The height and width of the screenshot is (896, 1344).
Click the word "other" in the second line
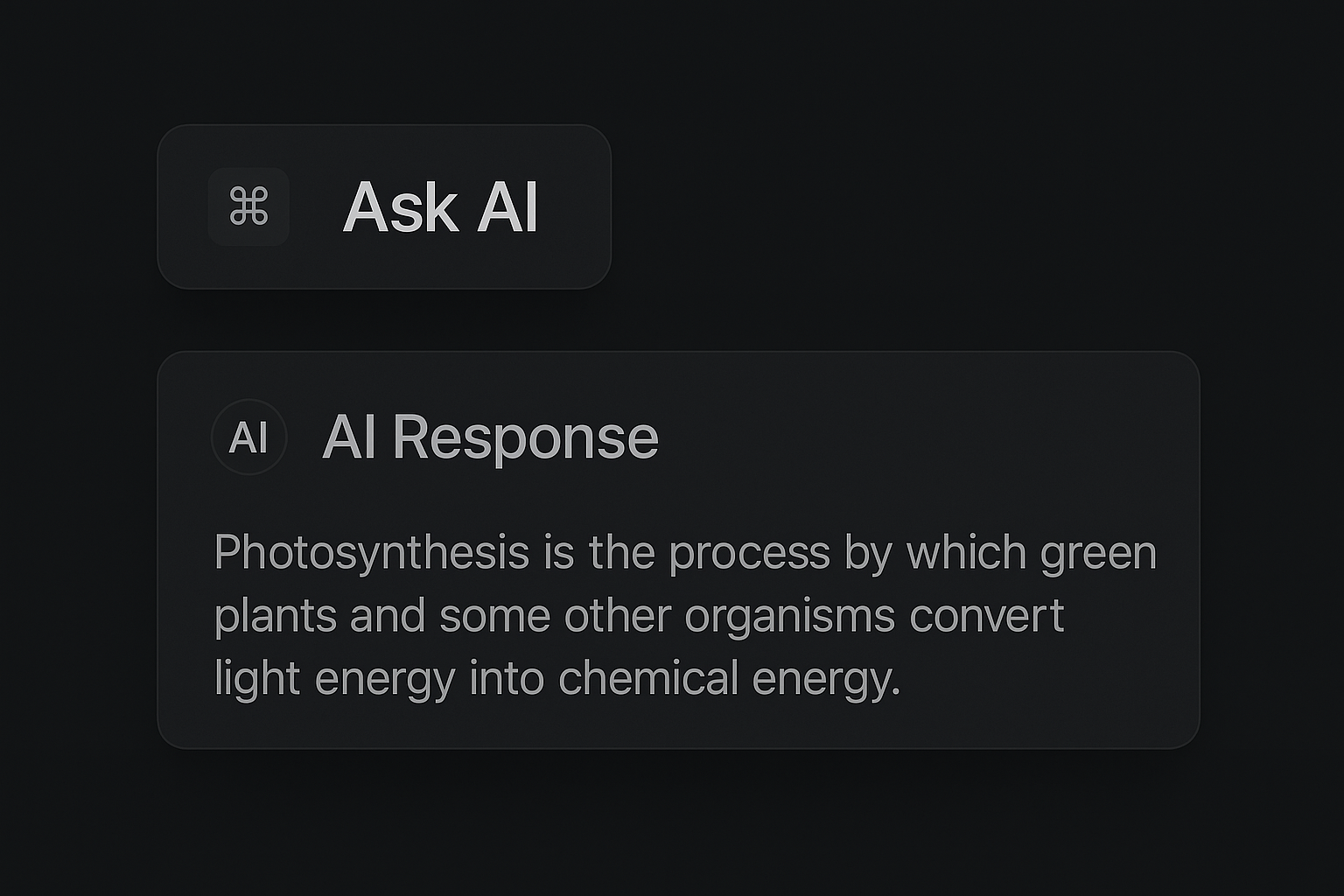coord(617,616)
